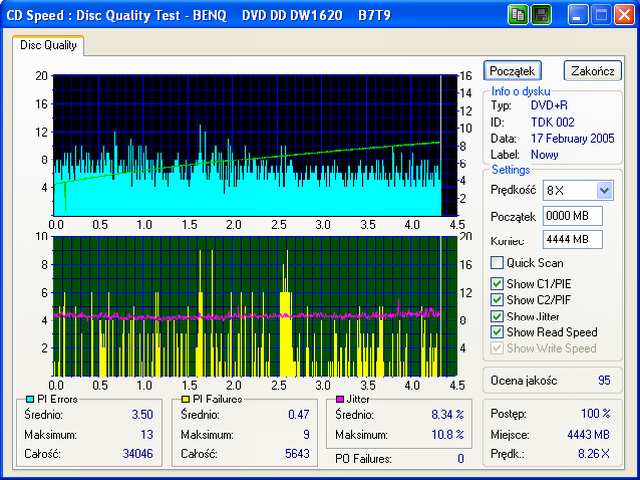
Task: Click PI Failures total value 5643
Action: coord(297,453)
